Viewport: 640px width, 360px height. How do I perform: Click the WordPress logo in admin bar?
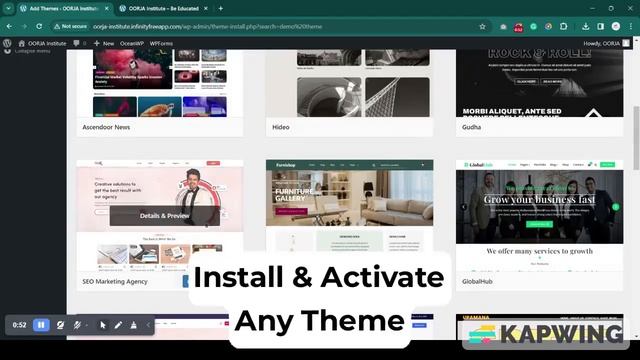(x=7, y=43)
